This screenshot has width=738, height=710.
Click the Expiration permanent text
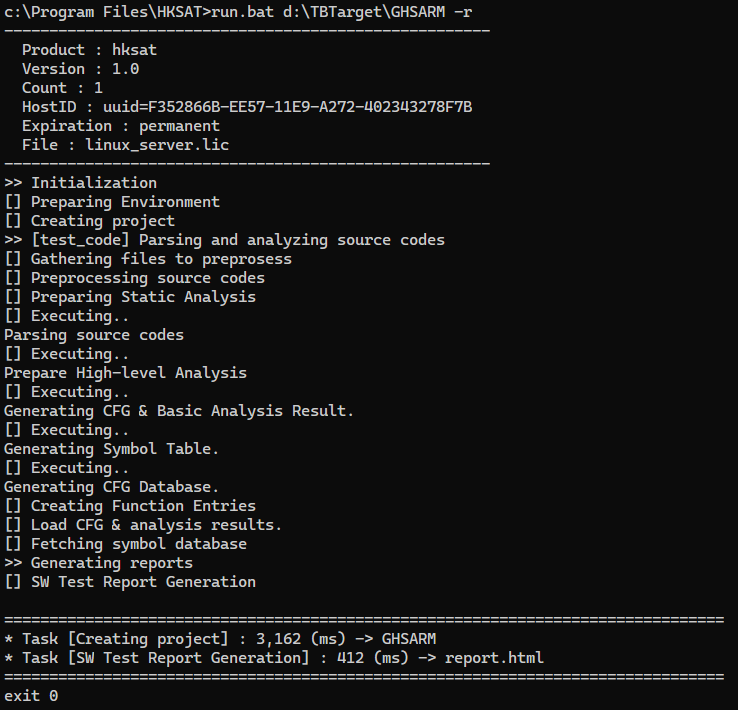pyautogui.click(x=120, y=126)
